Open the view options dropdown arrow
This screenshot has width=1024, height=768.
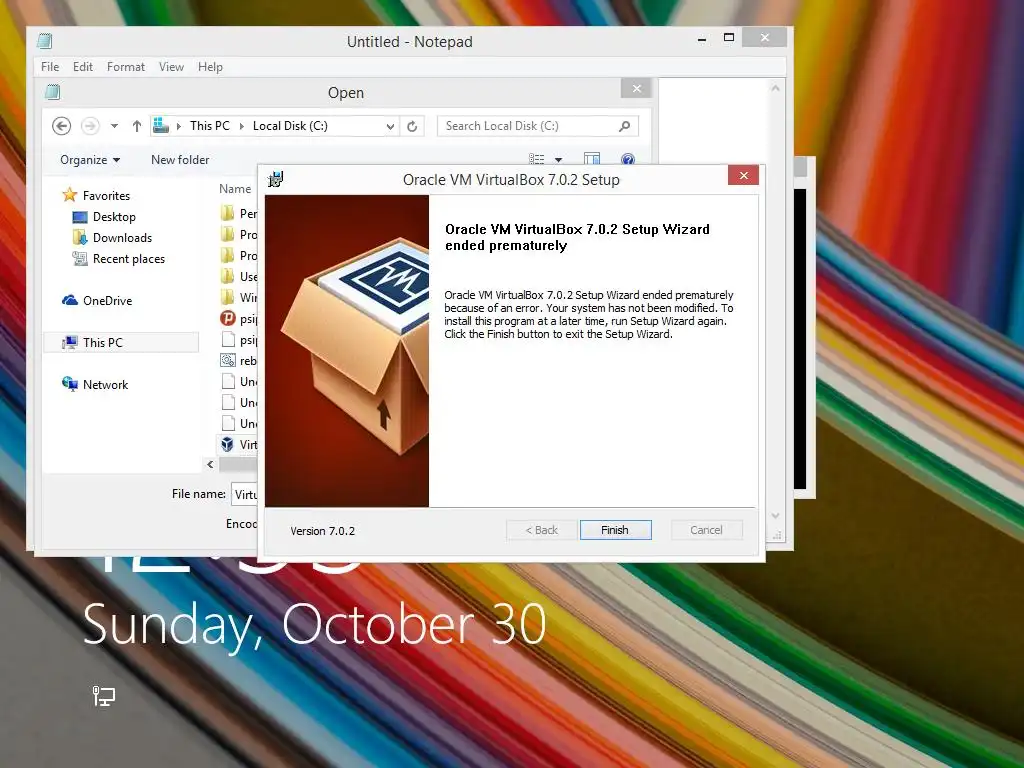pos(558,160)
